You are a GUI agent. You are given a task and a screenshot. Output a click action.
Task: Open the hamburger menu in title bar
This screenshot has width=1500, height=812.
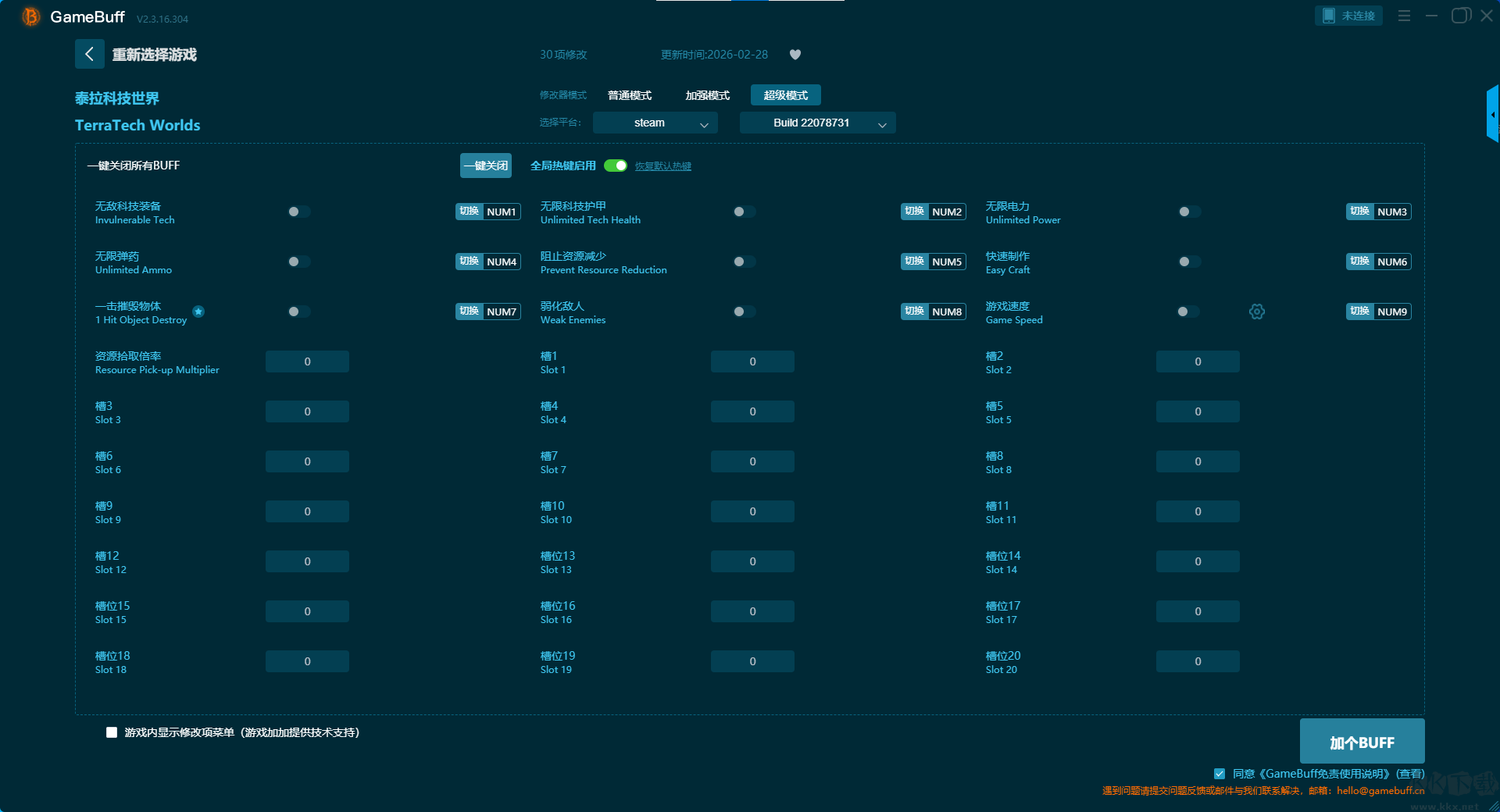click(1404, 16)
